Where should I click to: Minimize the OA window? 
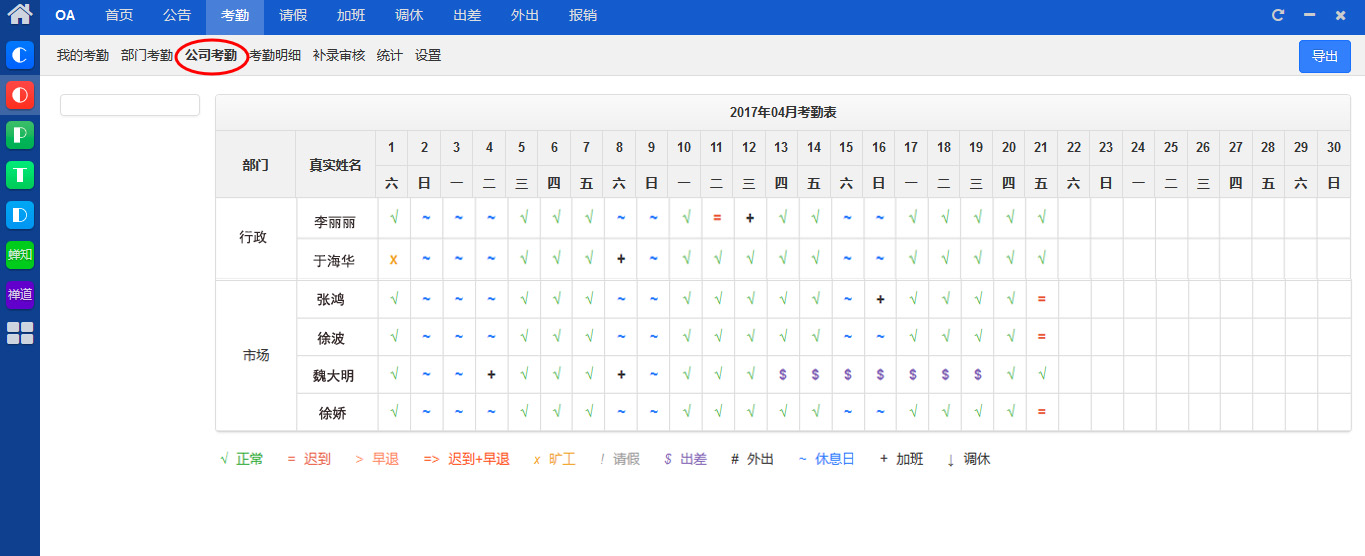click(1309, 15)
